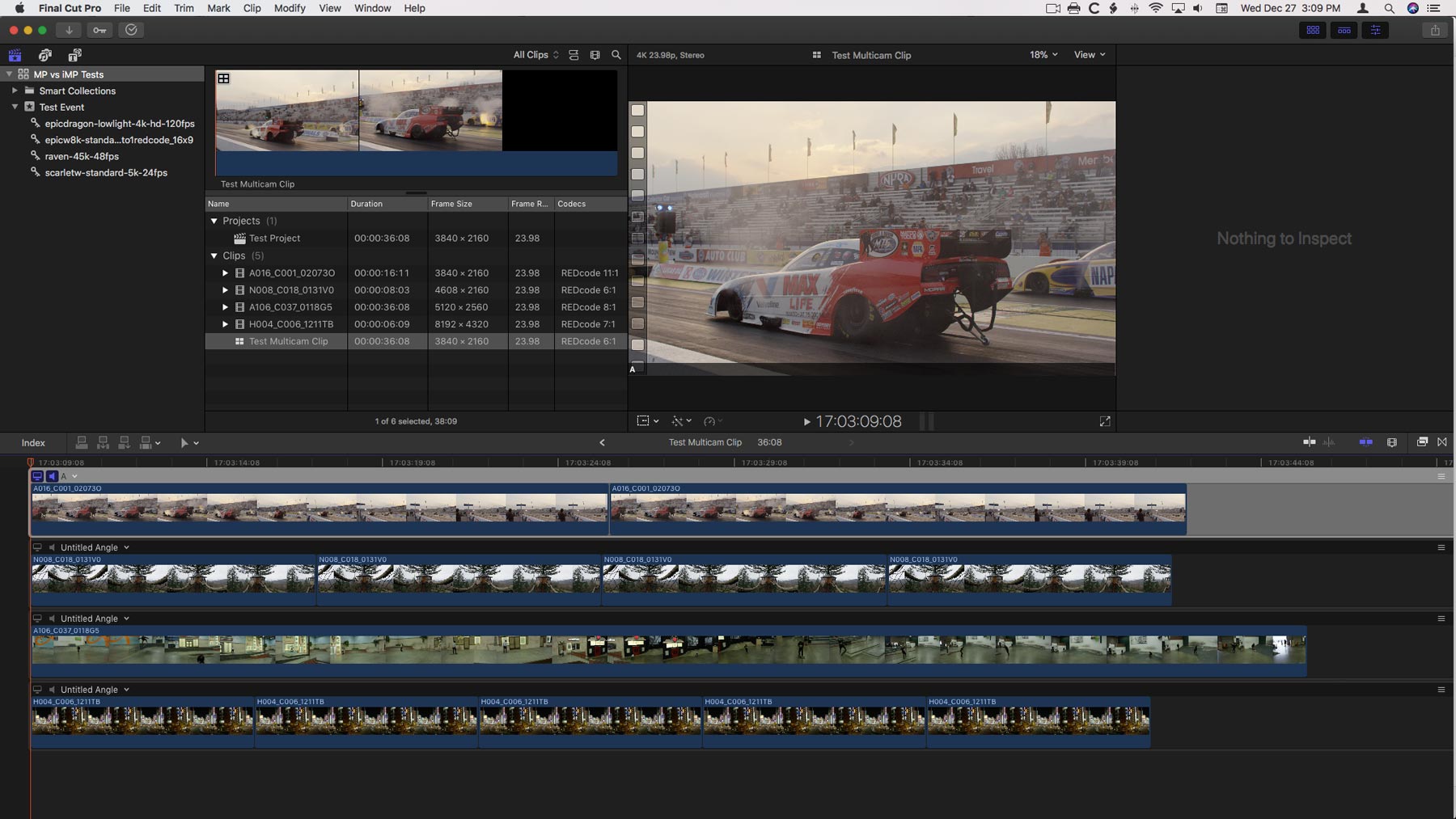Toggle video monitoring on angle A
The width and height of the screenshot is (1456, 819).
pyautogui.click(x=37, y=476)
